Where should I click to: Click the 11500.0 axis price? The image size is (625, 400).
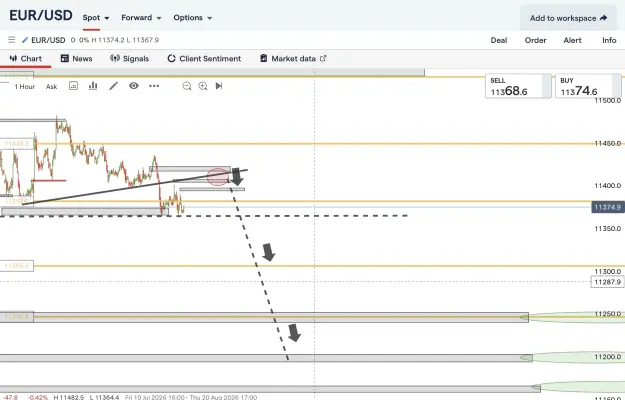click(x=607, y=101)
